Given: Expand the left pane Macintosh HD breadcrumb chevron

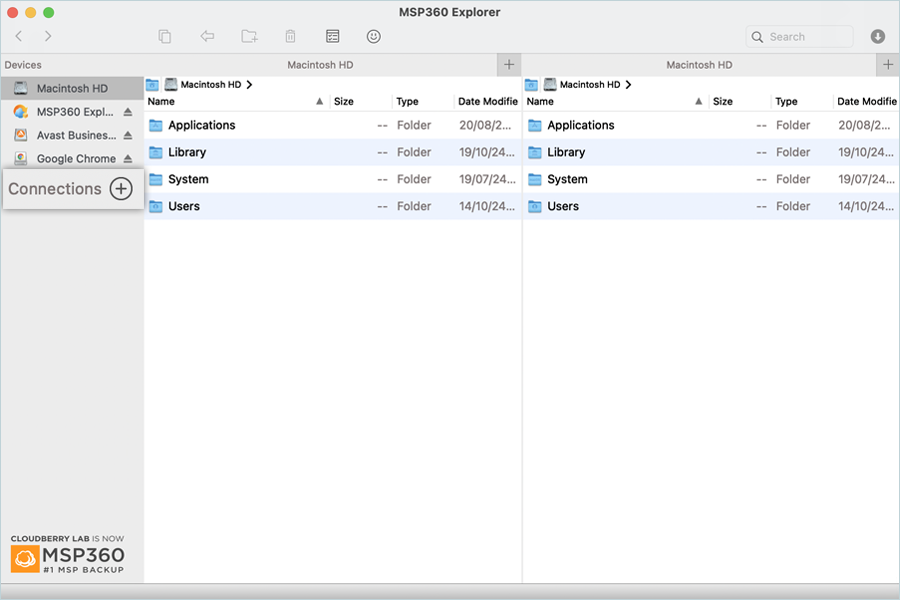Looking at the screenshot, I should [249, 85].
